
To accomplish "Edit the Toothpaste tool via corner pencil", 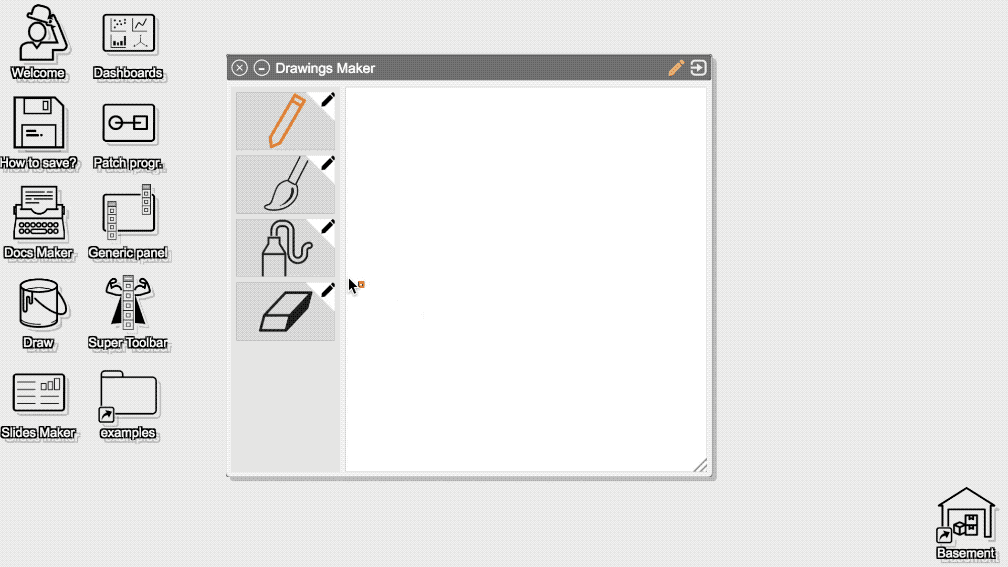I will point(328,226).
